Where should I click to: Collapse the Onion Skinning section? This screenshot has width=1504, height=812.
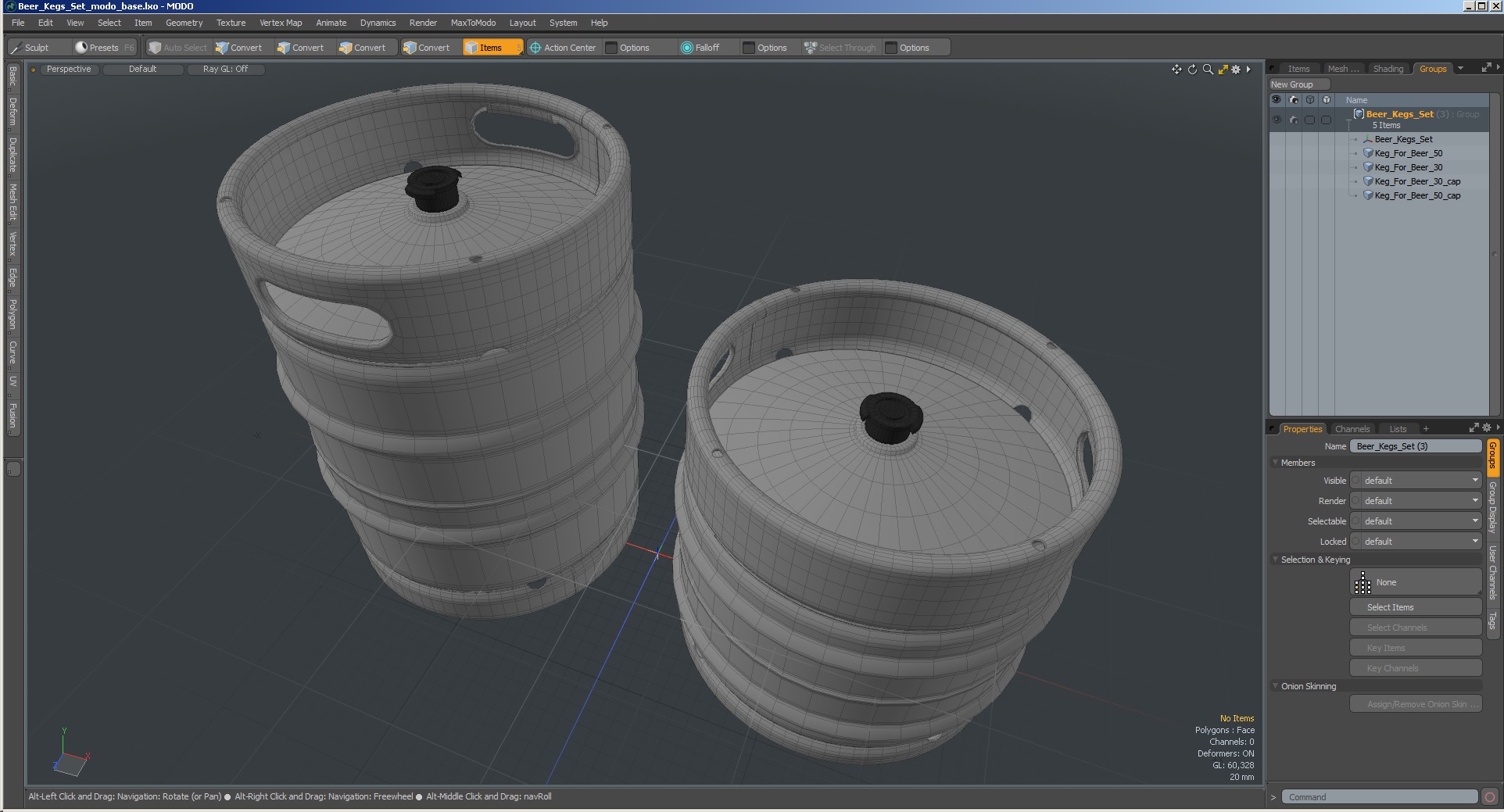pos(1276,686)
